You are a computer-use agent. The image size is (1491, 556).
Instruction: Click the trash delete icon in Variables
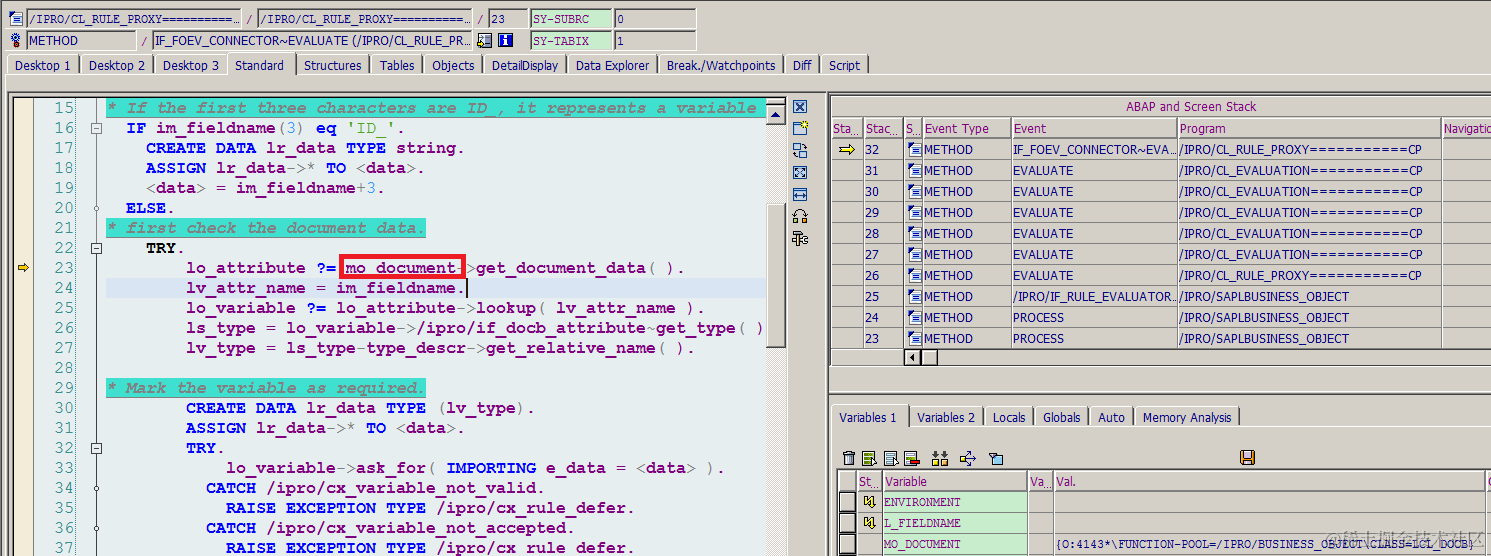pyautogui.click(x=849, y=458)
